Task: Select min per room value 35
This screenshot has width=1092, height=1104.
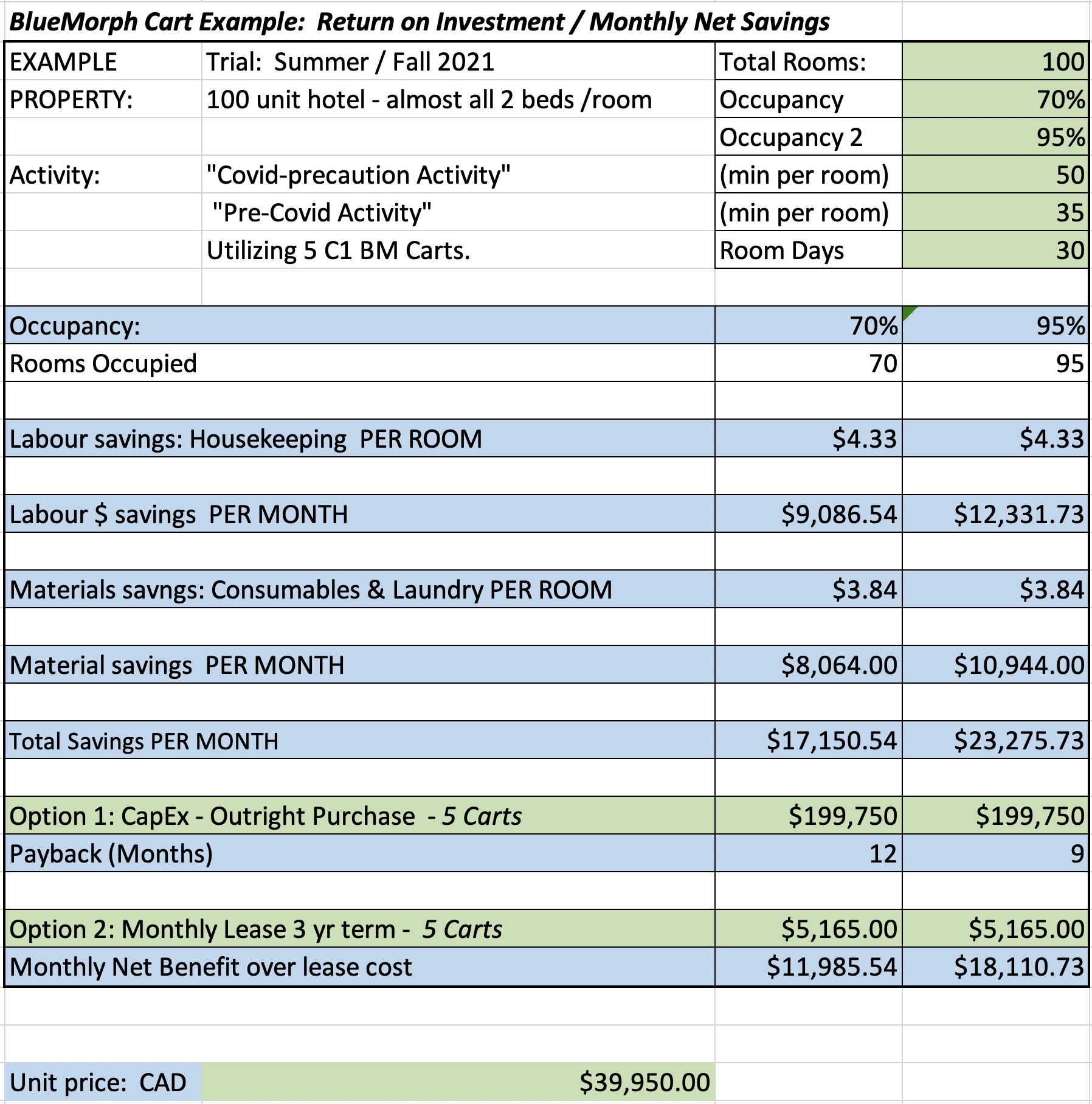Action: pyautogui.click(x=995, y=212)
